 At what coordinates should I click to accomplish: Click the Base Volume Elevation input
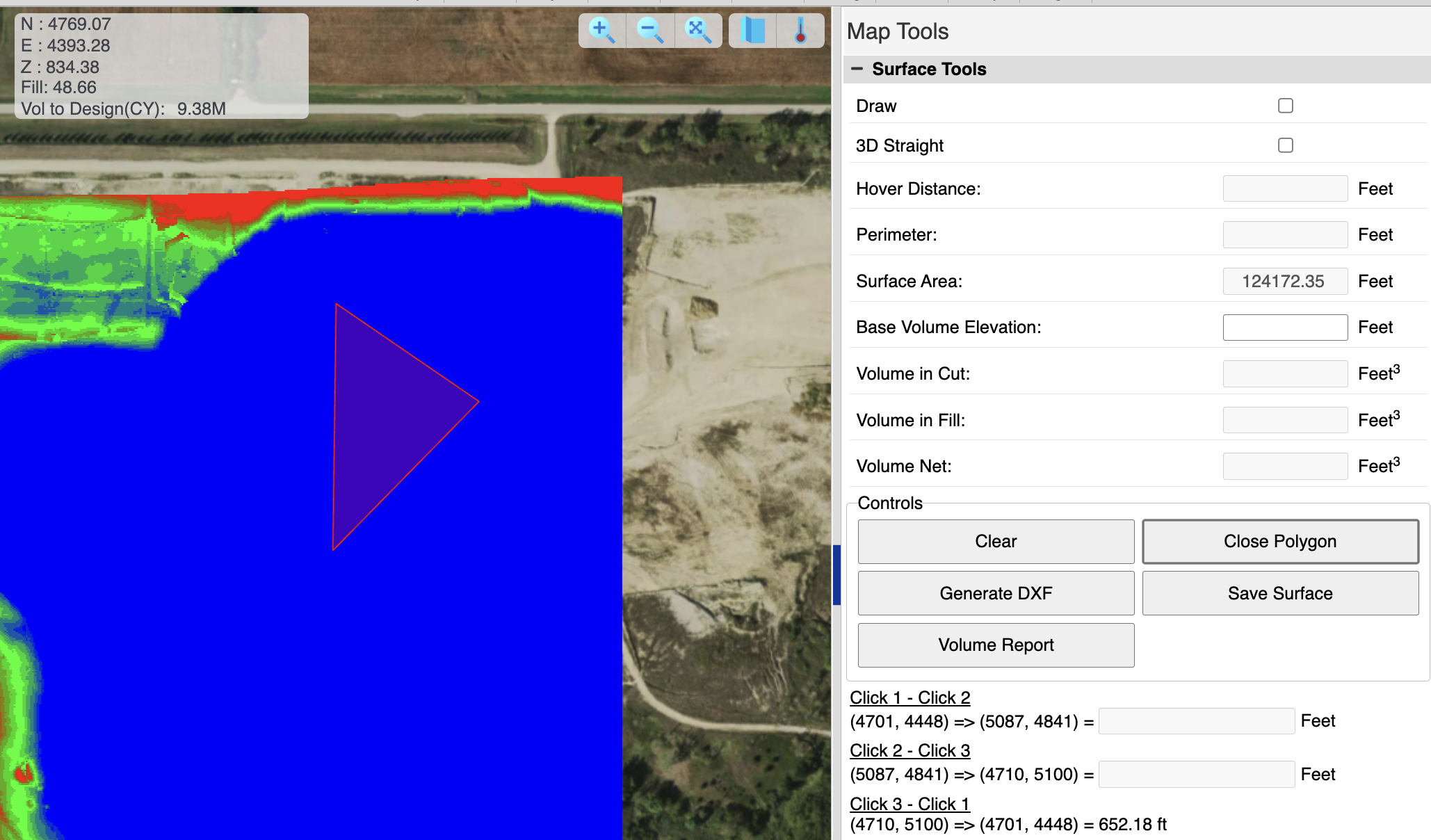point(1285,327)
